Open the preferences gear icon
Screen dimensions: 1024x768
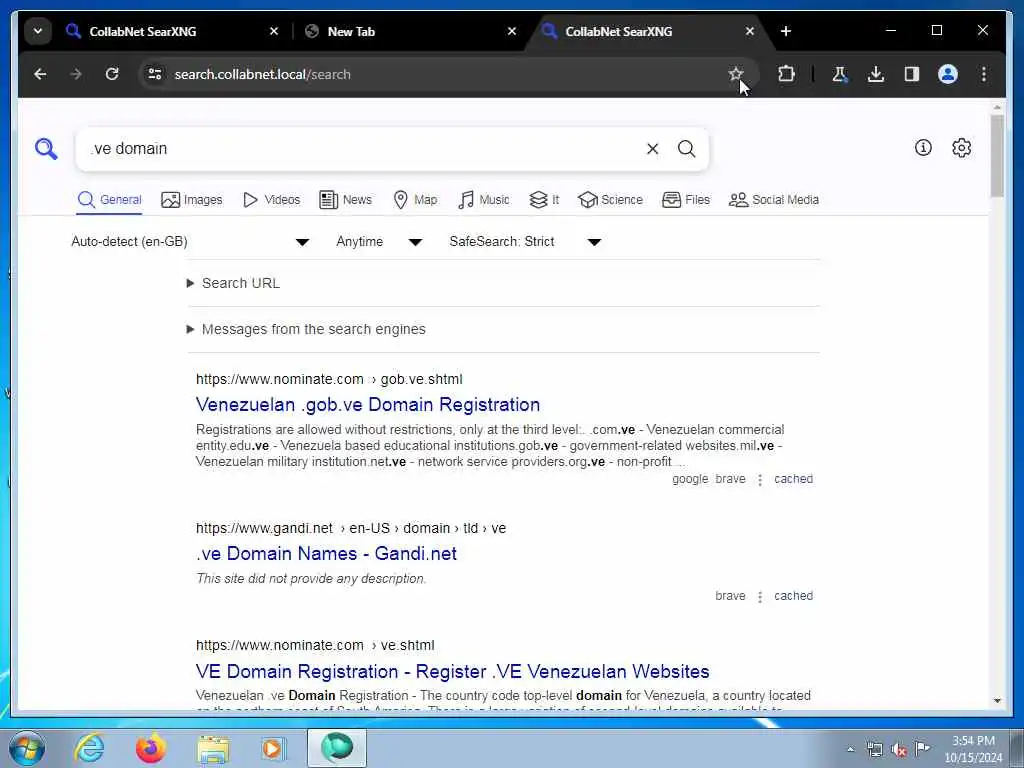[961, 148]
